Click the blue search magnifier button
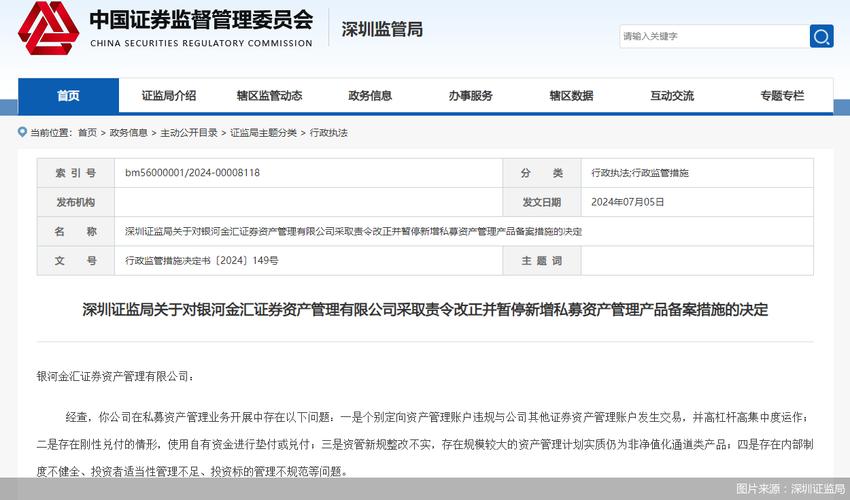This screenshot has width=850, height=500. (x=821, y=36)
